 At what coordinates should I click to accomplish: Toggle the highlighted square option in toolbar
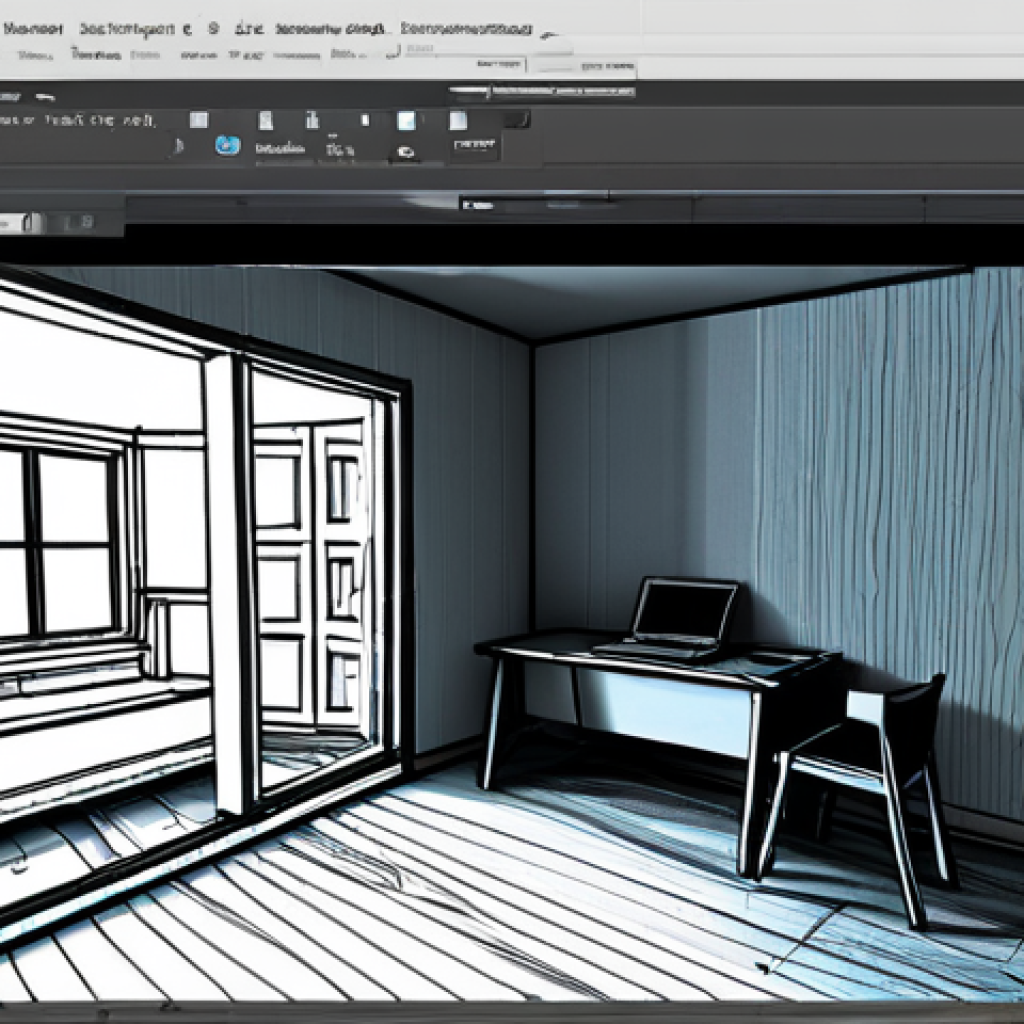pyautogui.click(x=405, y=120)
